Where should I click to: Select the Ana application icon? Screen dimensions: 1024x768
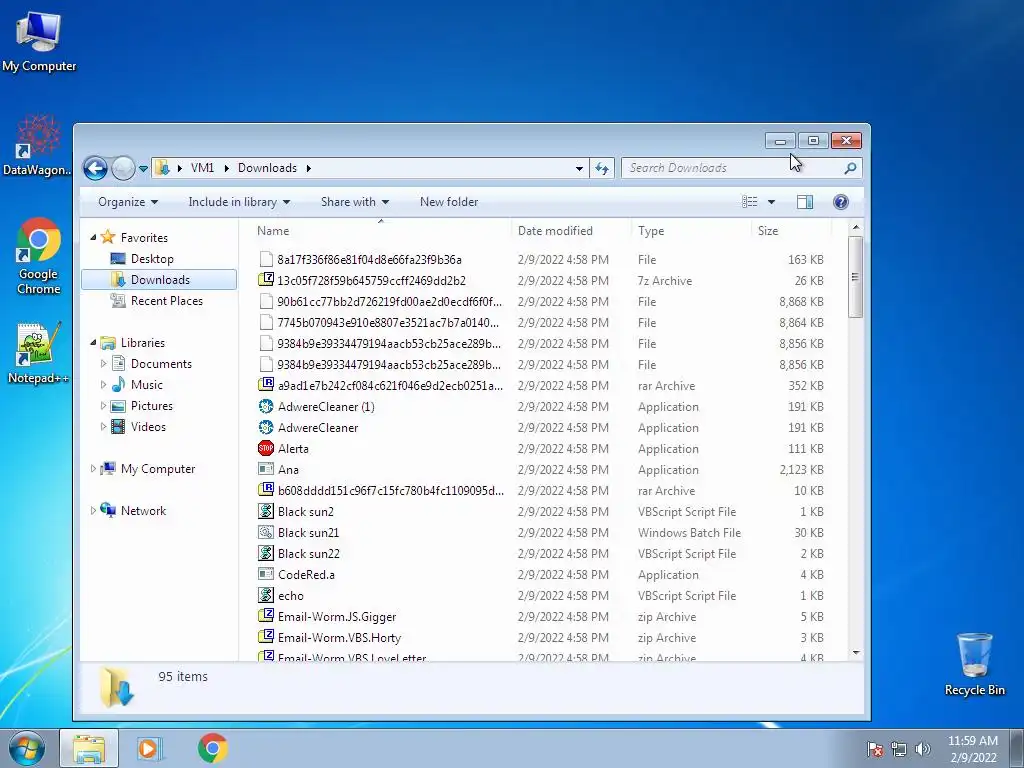click(266, 470)
